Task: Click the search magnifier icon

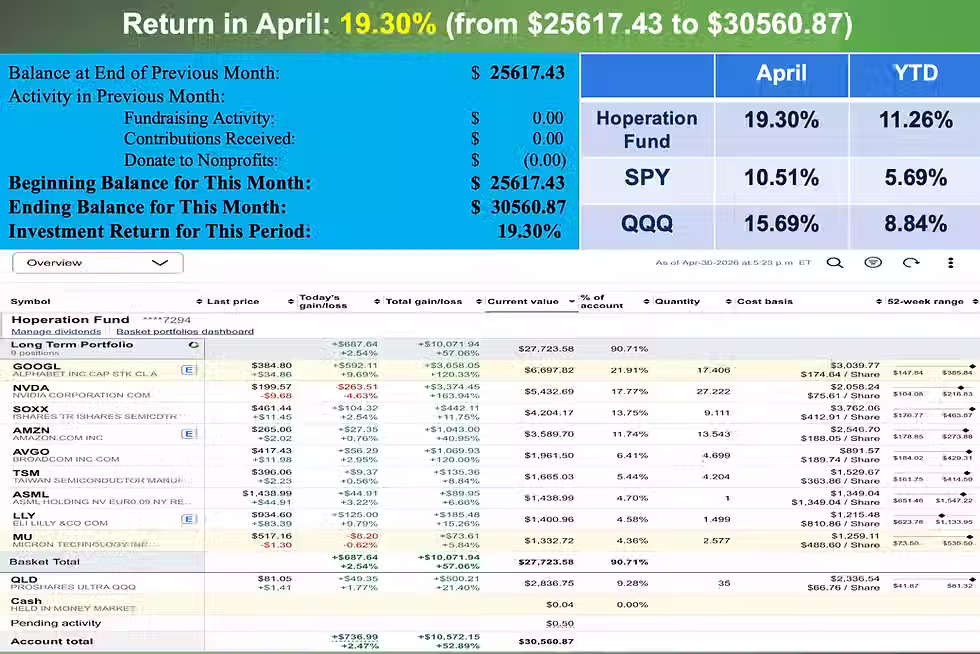Action: (834, 263)
